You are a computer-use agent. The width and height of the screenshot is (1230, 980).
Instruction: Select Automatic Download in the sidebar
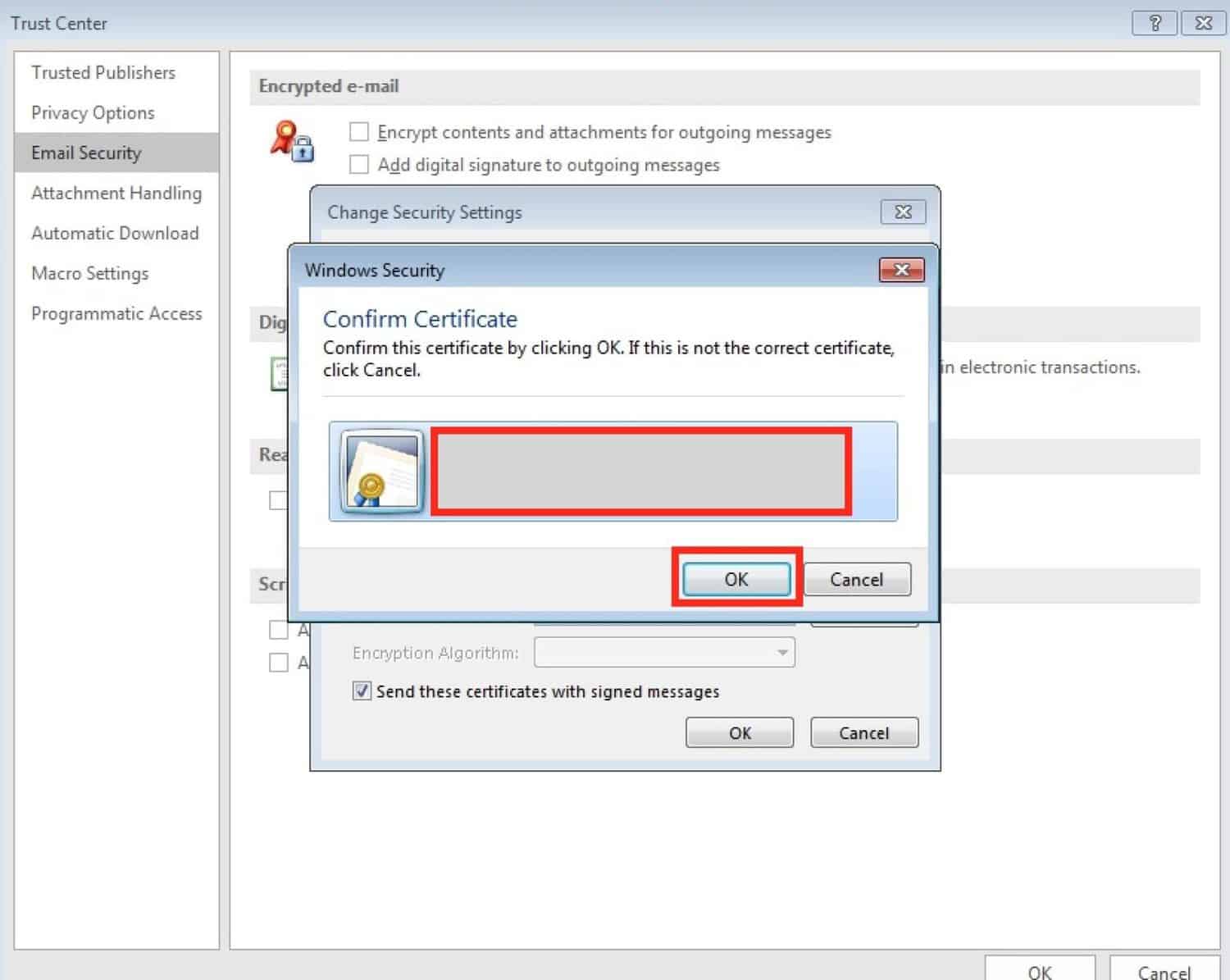pyautogui.click(x=115, y=233)
